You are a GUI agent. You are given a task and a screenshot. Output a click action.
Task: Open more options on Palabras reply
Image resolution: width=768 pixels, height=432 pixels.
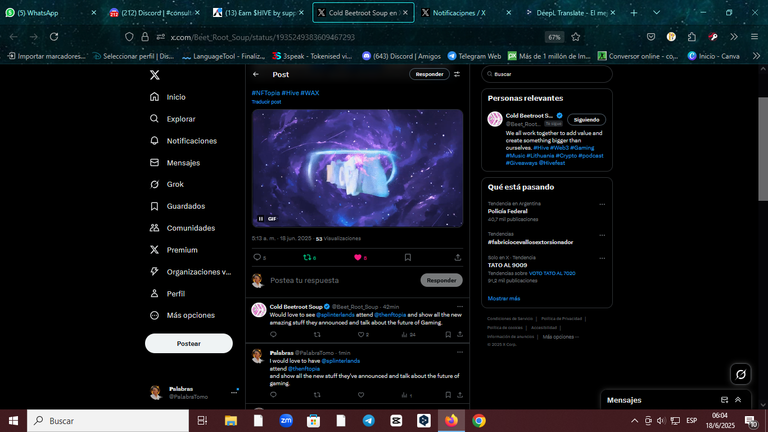point(459,352)
